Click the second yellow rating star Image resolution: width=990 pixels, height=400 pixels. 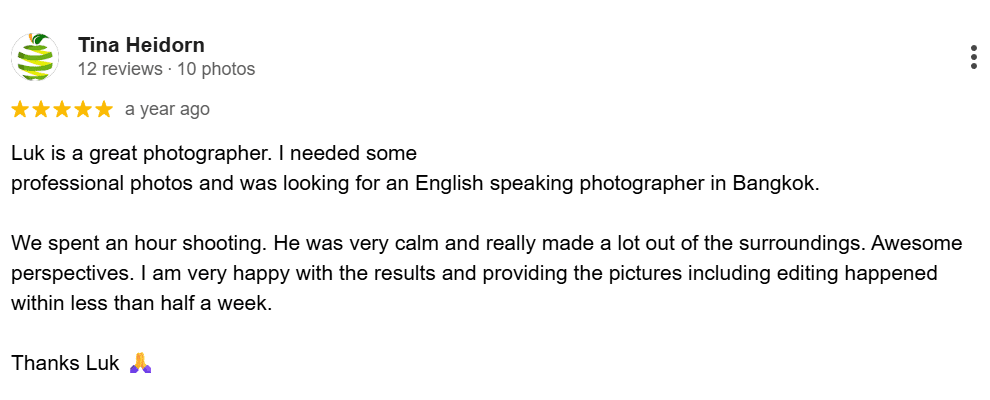pyautogui.click(x=41, y=110)
